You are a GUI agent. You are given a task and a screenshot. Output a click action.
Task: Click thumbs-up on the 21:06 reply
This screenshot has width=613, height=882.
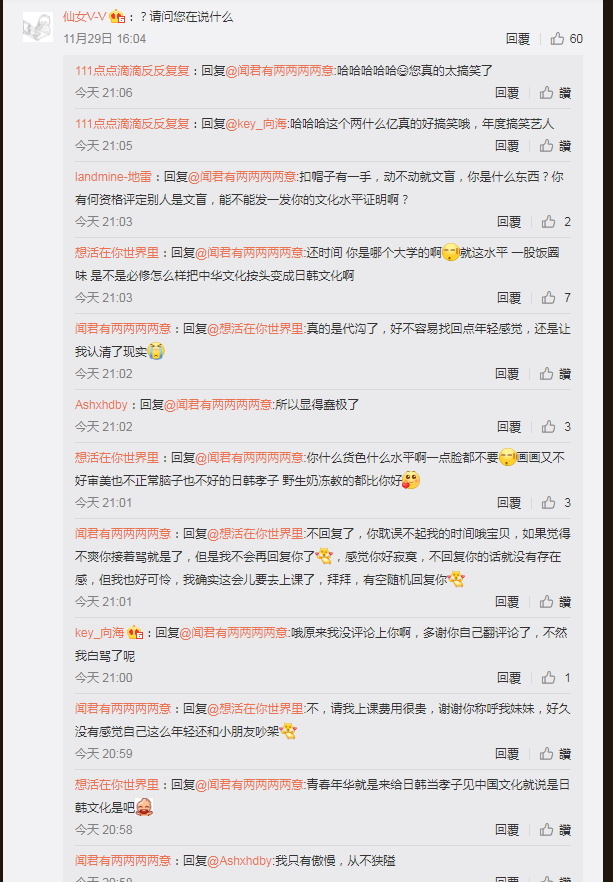(547, 92)
